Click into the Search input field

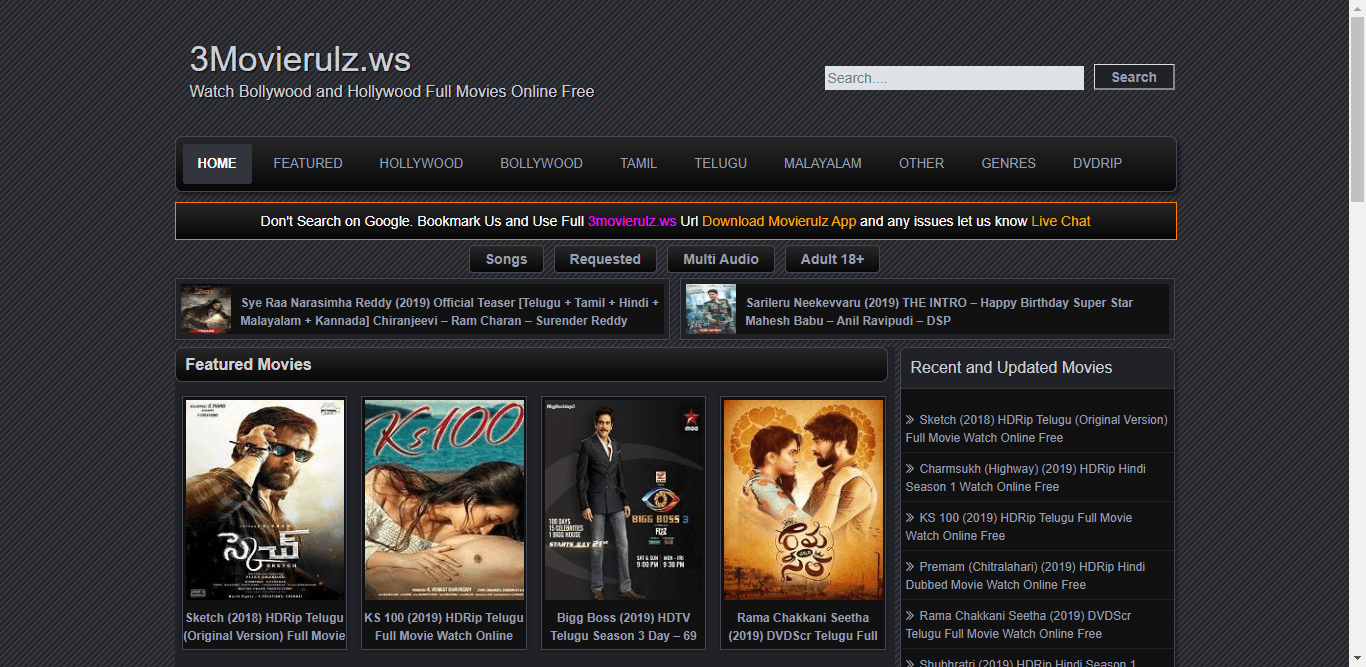tap(954, 78)
